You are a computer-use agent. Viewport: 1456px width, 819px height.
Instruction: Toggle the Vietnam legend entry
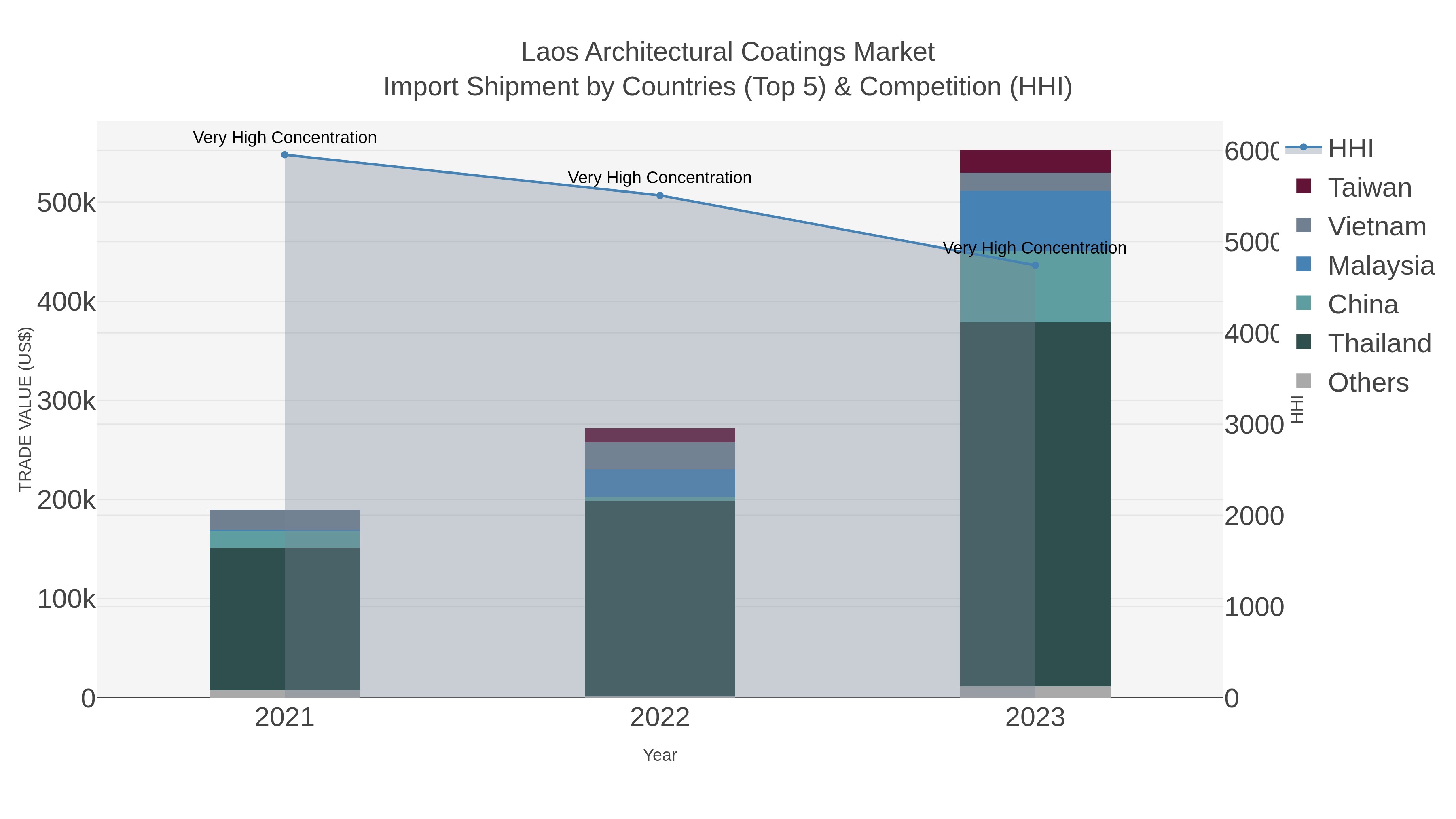click(1361, 226)
